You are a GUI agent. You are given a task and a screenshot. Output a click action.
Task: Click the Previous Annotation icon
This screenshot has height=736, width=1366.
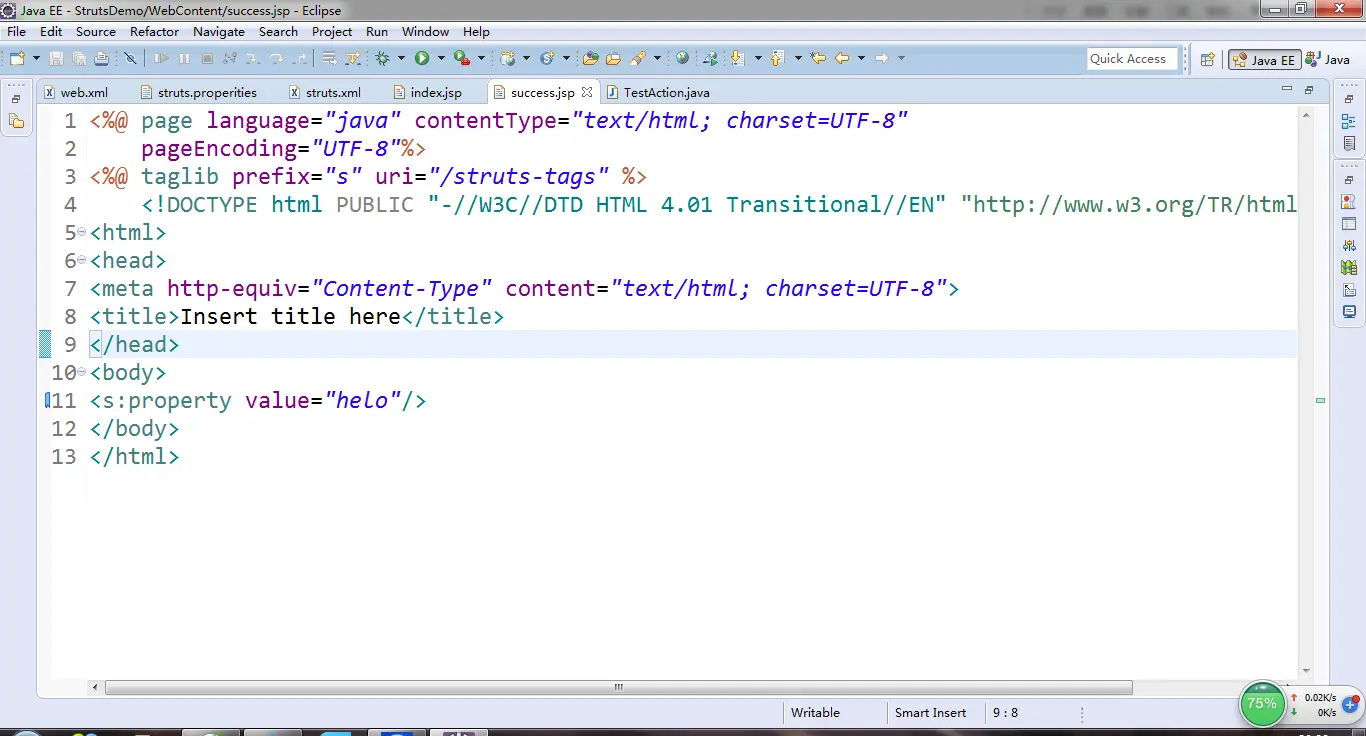click(778, 58)
